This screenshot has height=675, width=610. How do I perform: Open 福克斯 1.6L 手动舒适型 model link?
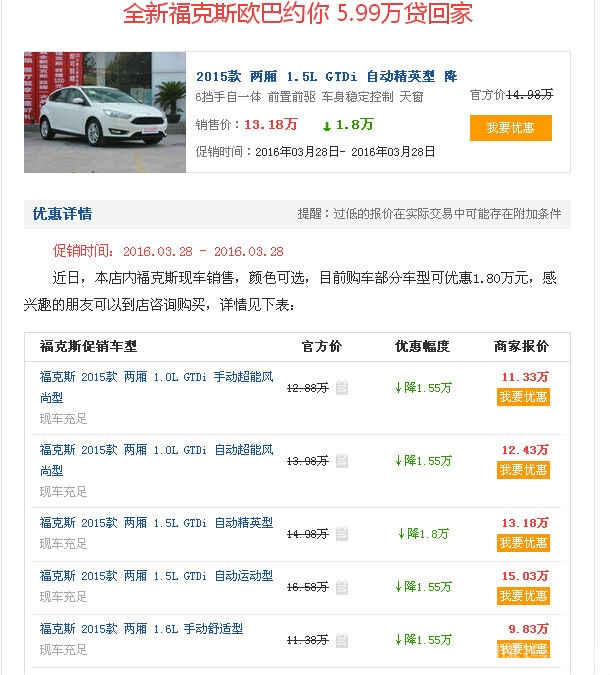coord(141,629)
